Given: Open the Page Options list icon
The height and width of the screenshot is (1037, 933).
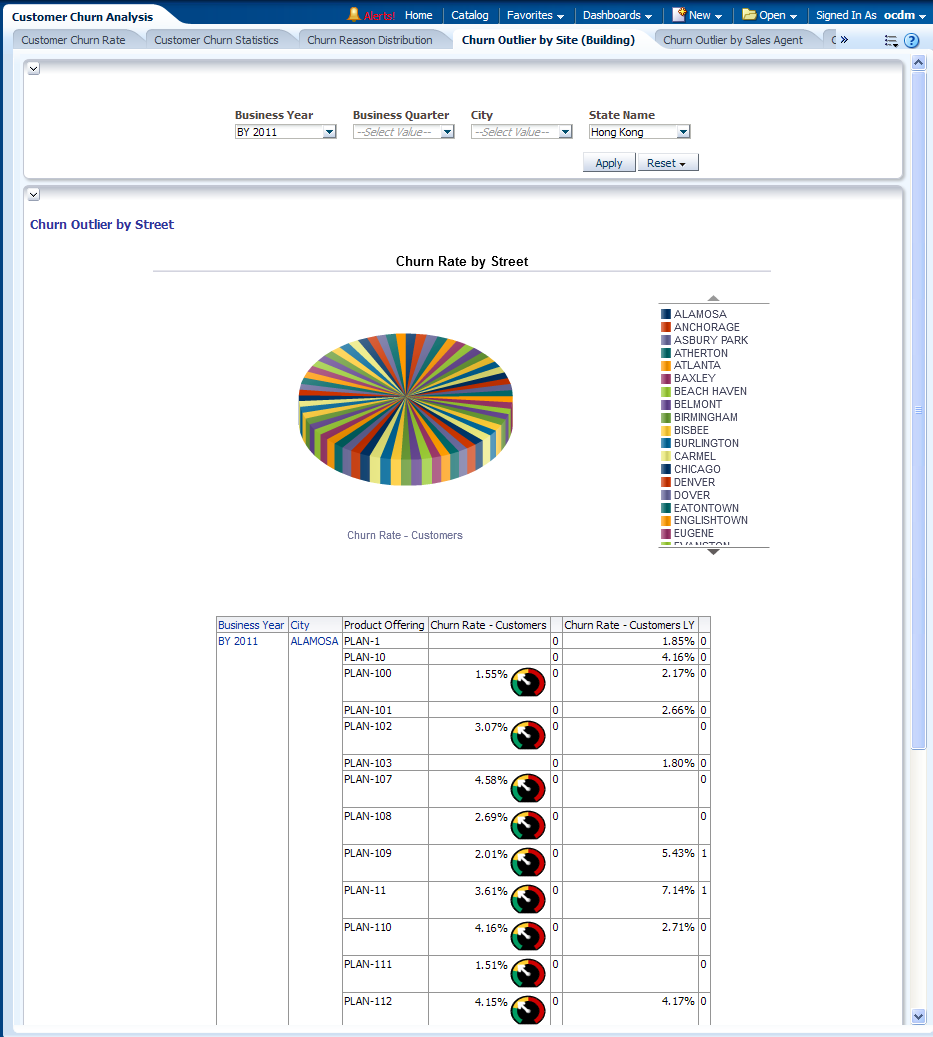Looking at the screenshot, I should (891, 41).
